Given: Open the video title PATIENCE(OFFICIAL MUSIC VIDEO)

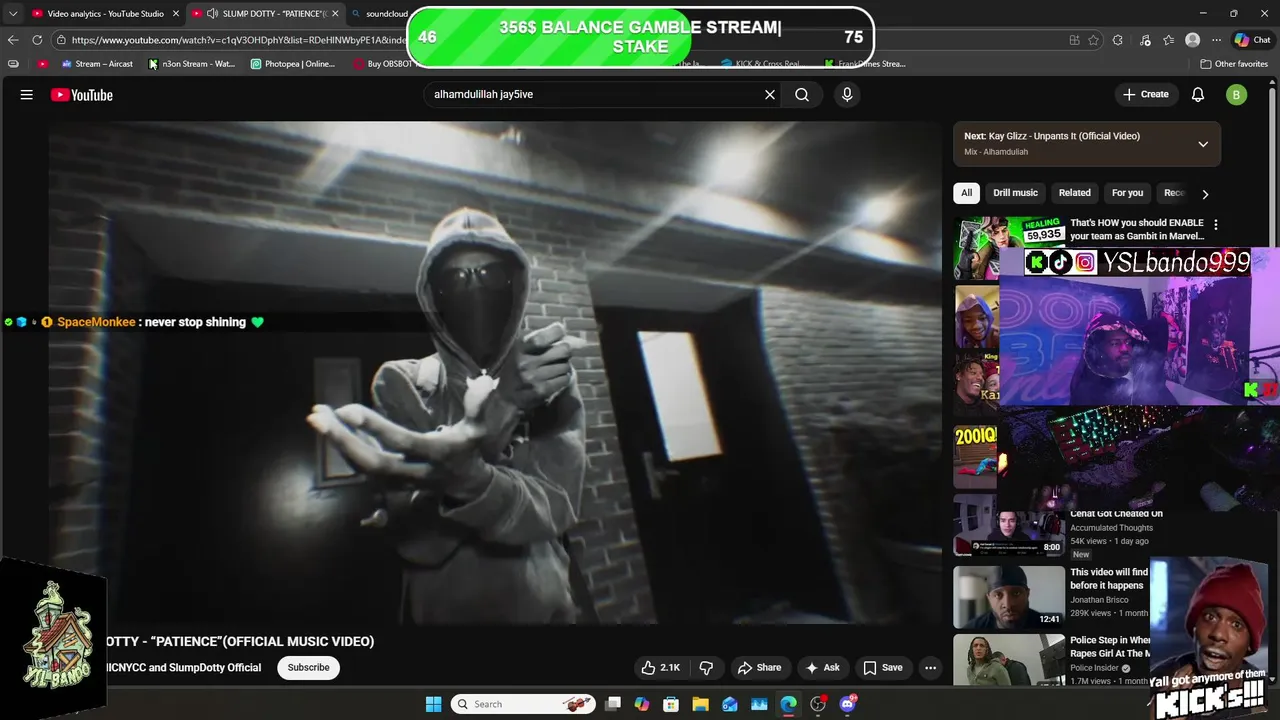Looking at the screenshot, I should pyautogui.click(x=240, y=642).
